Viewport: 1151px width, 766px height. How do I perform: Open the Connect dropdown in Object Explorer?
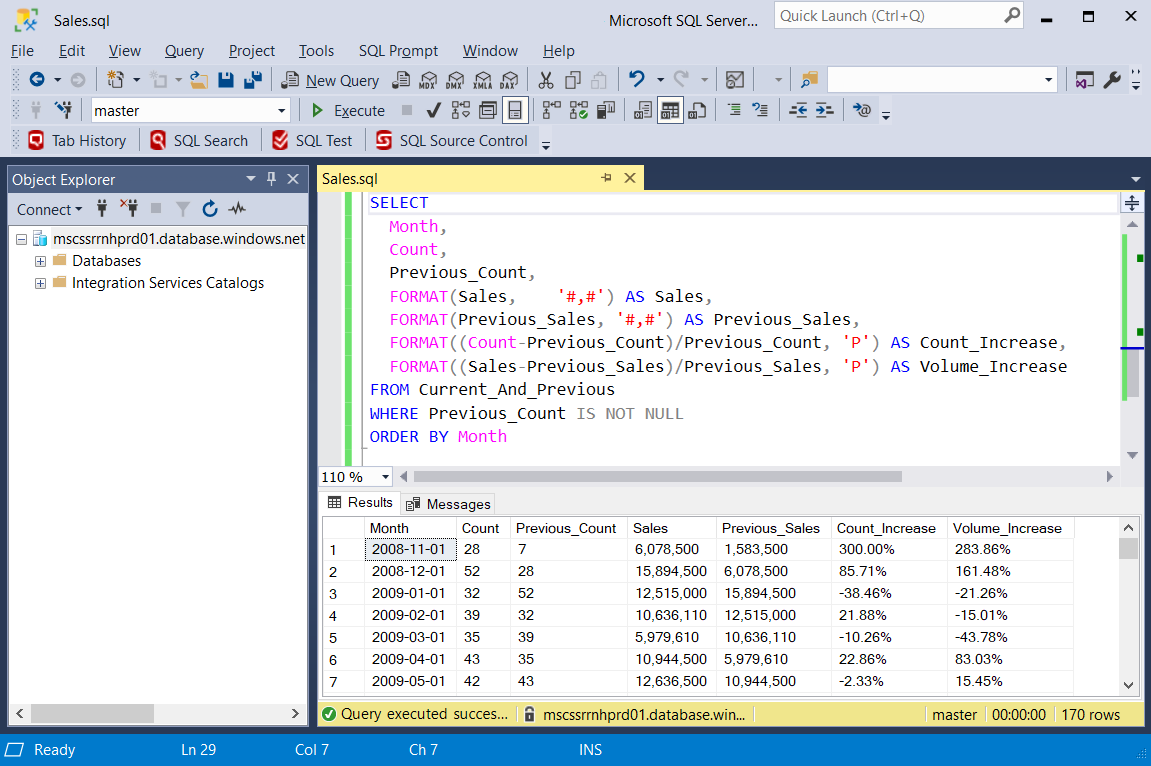click(48, 209)
